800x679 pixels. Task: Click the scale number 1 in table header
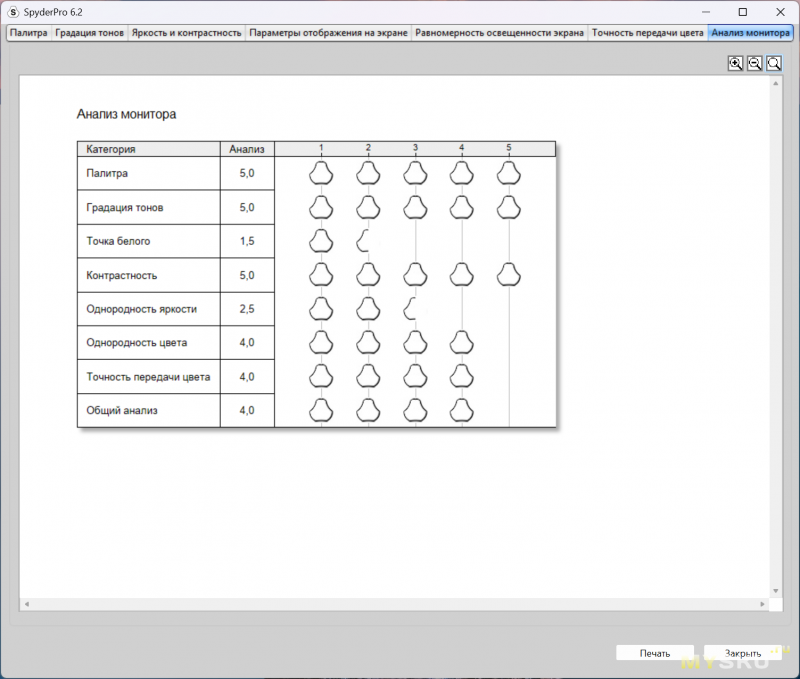coord(321,147)
